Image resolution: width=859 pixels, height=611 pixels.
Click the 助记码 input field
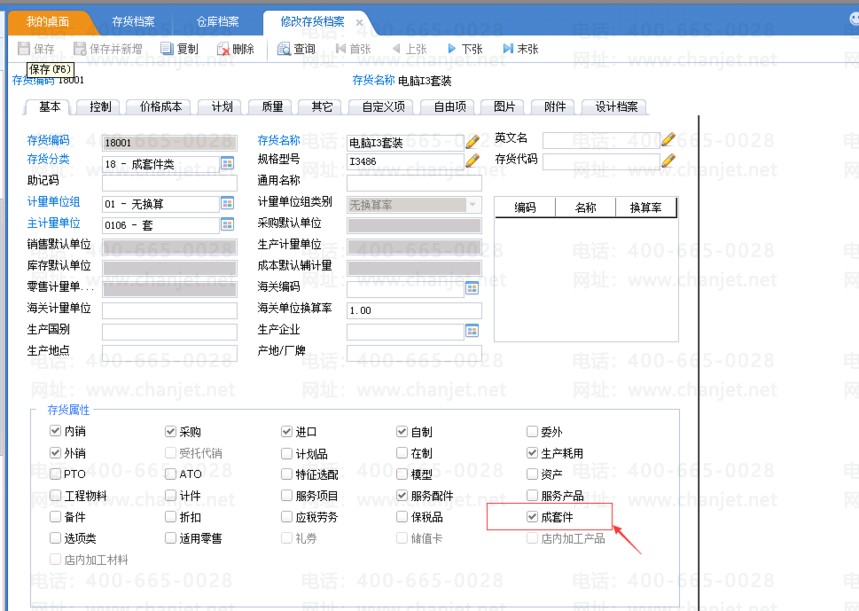[x=170, y=183]
